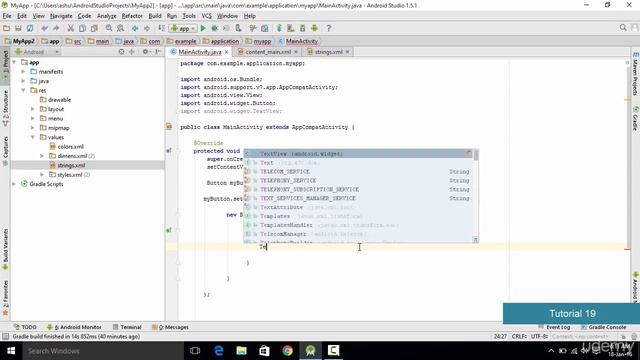Viewport: 640px width, 360px height.
Task: Click the Undo arrow icon
Action: (44, 28)
